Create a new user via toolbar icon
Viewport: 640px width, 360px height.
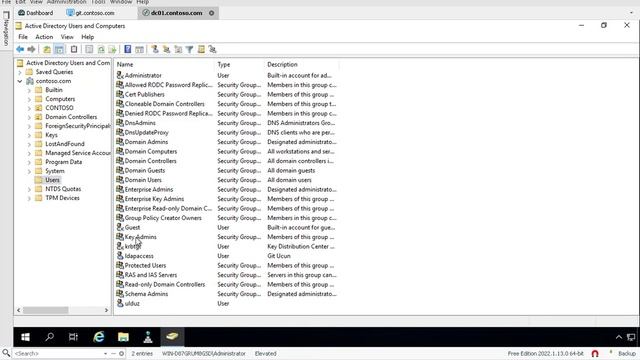click(155, 49)
